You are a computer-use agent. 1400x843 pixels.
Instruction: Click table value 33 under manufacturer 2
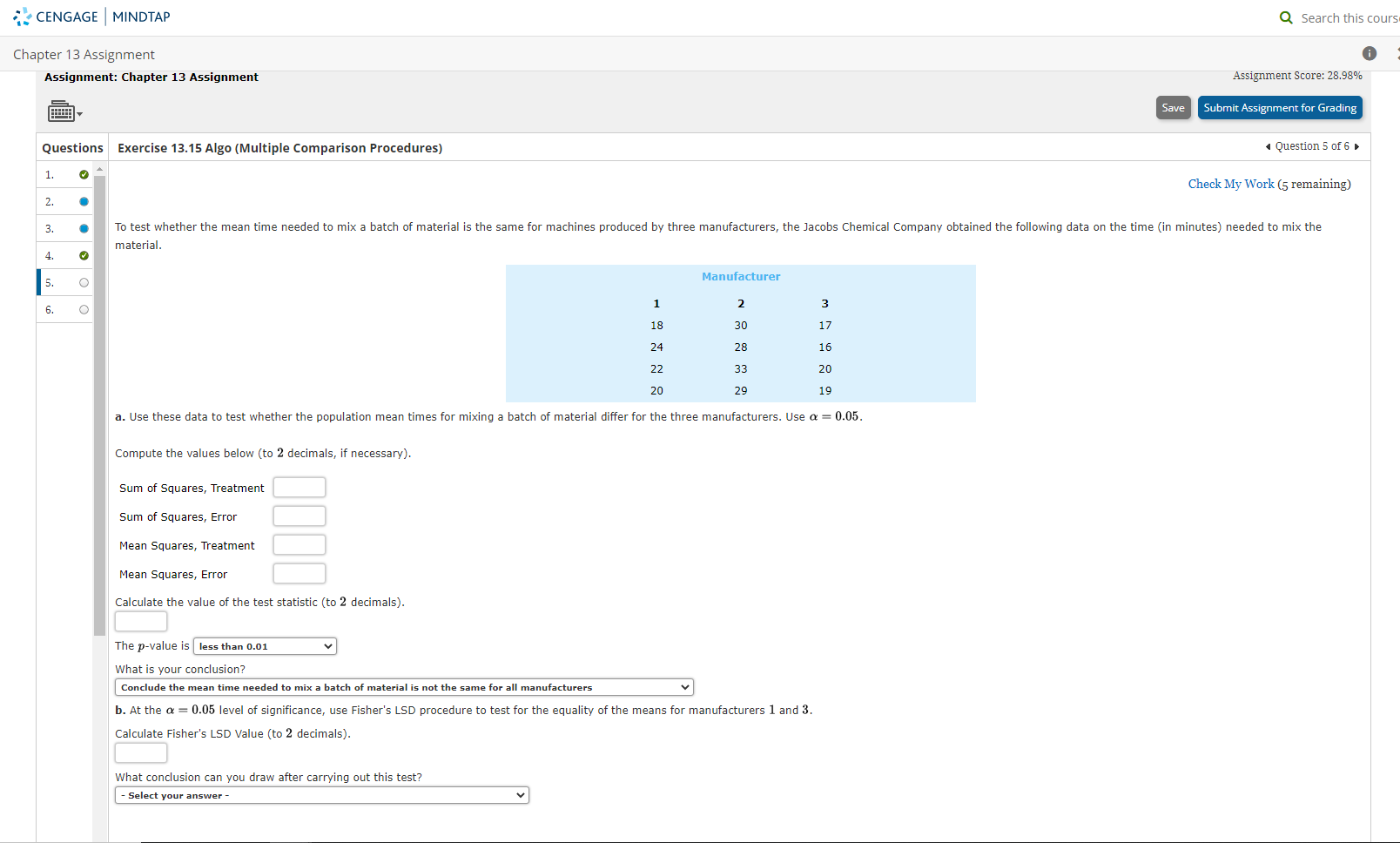coord(741,369)
